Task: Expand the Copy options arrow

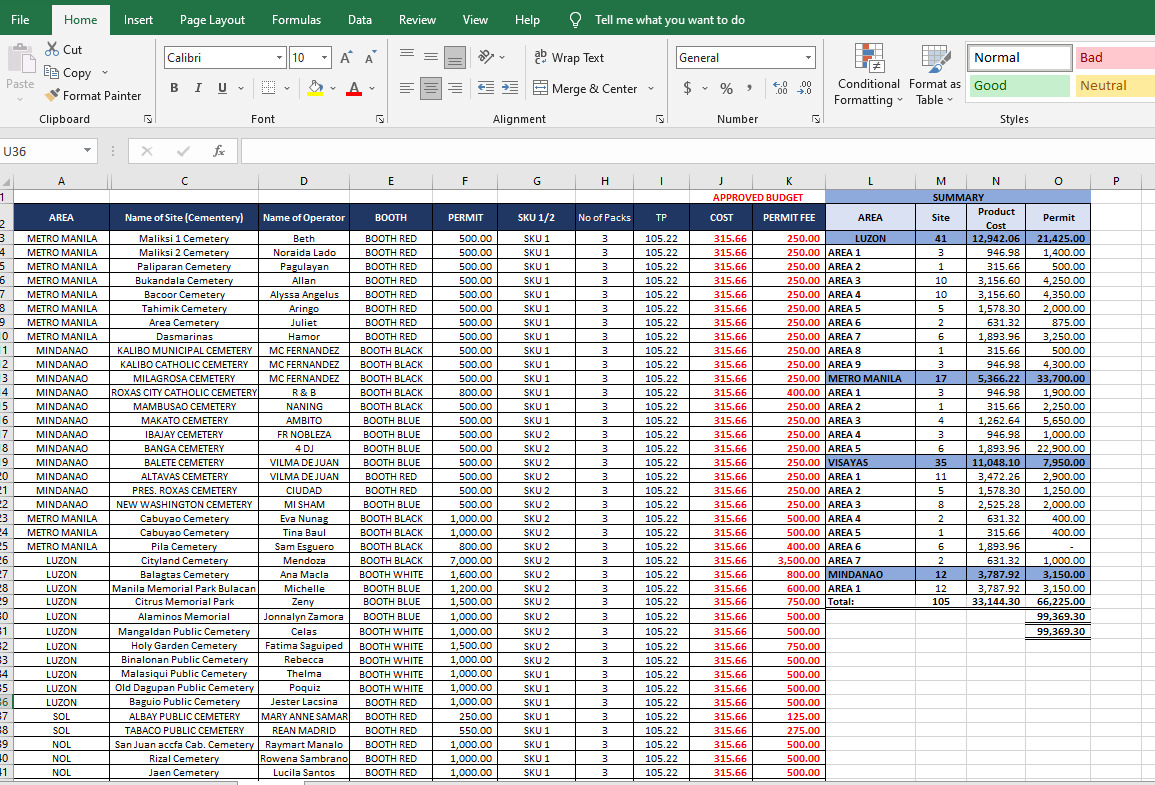Action: (105, 72)
